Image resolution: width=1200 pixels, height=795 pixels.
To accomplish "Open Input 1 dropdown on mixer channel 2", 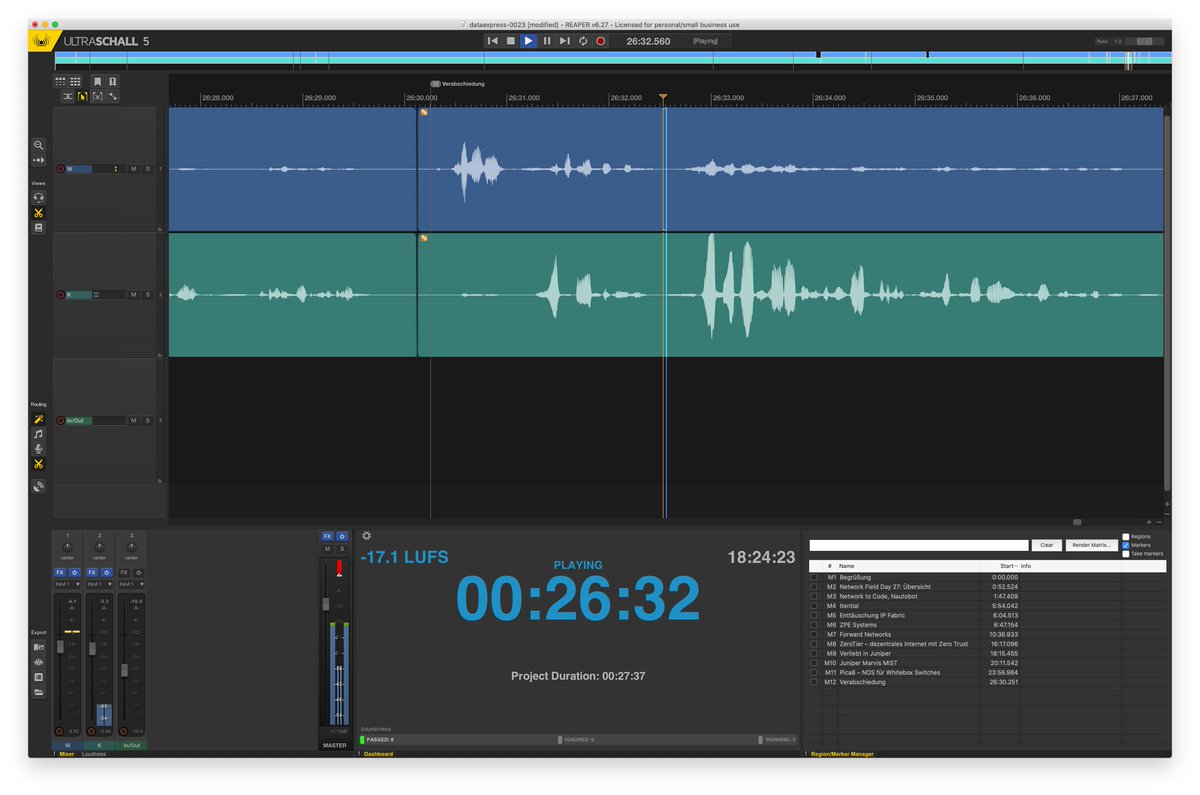I will tap(99, 584).
